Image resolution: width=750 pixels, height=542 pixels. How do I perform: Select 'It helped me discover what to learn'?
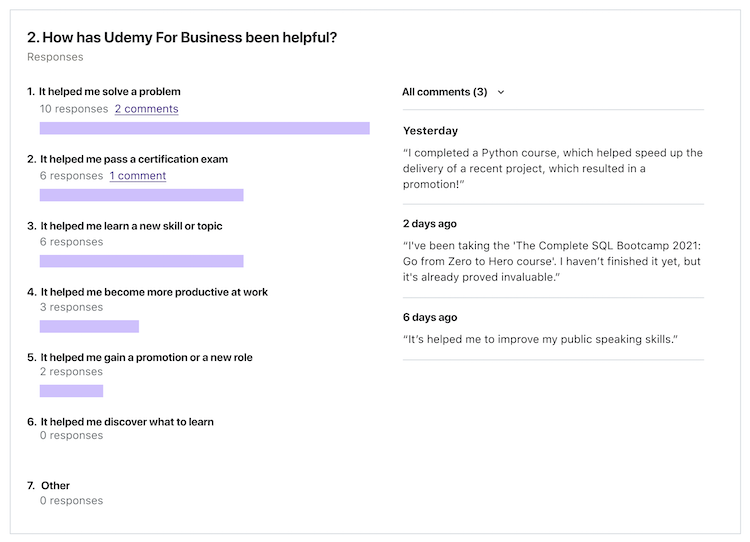(x=127, y=422)
